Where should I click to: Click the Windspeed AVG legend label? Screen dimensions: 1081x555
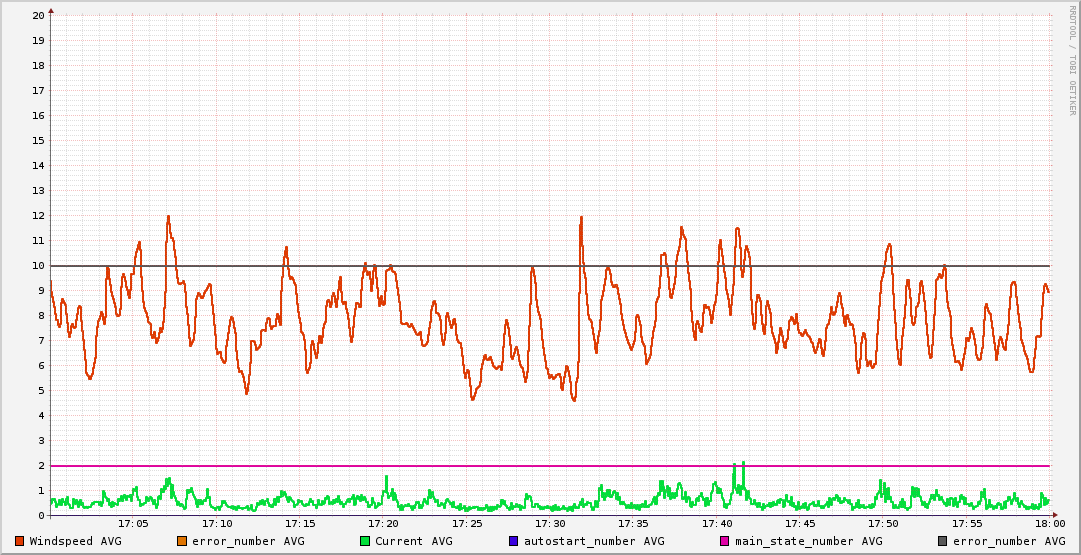click(x=75, y=541)
